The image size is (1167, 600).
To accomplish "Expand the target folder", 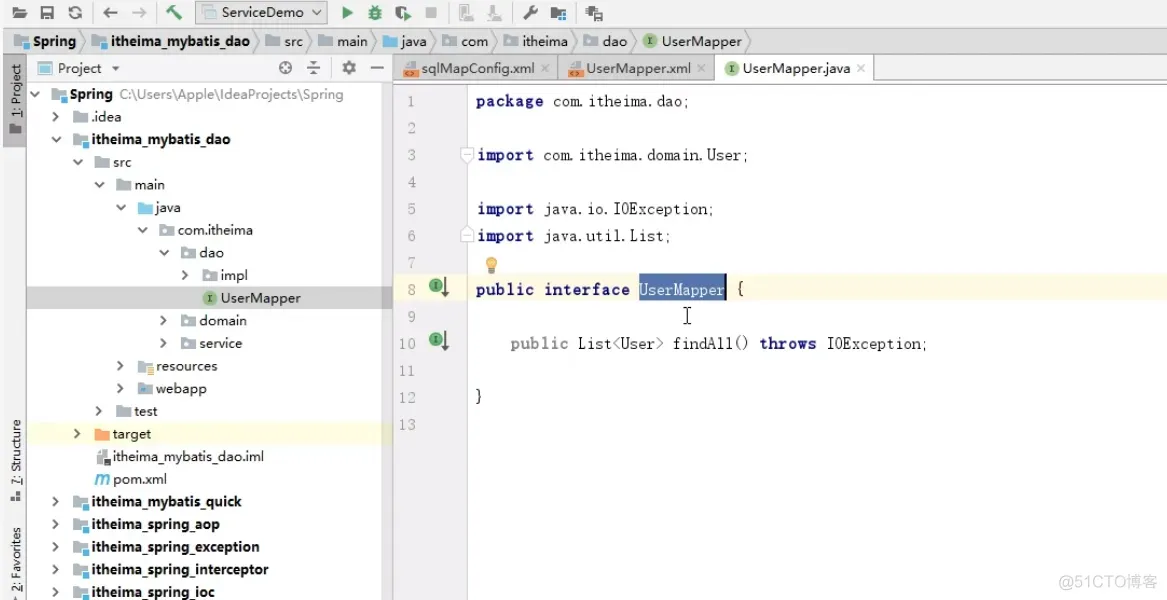I will [77, 434].
